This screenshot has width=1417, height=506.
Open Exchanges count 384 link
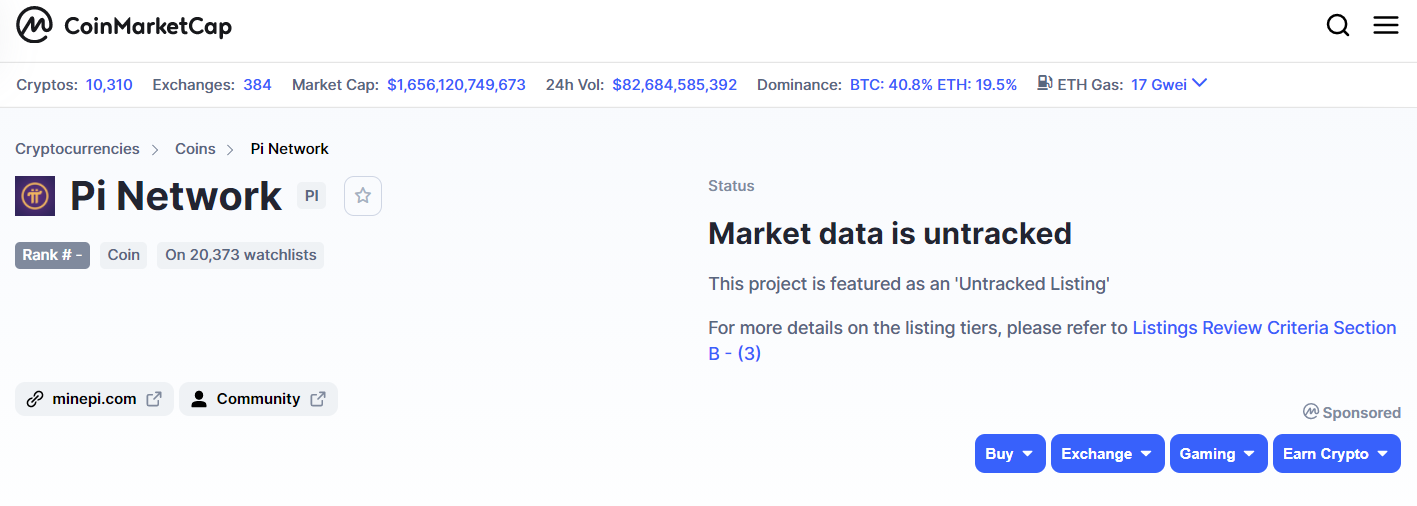coord(257,85)
